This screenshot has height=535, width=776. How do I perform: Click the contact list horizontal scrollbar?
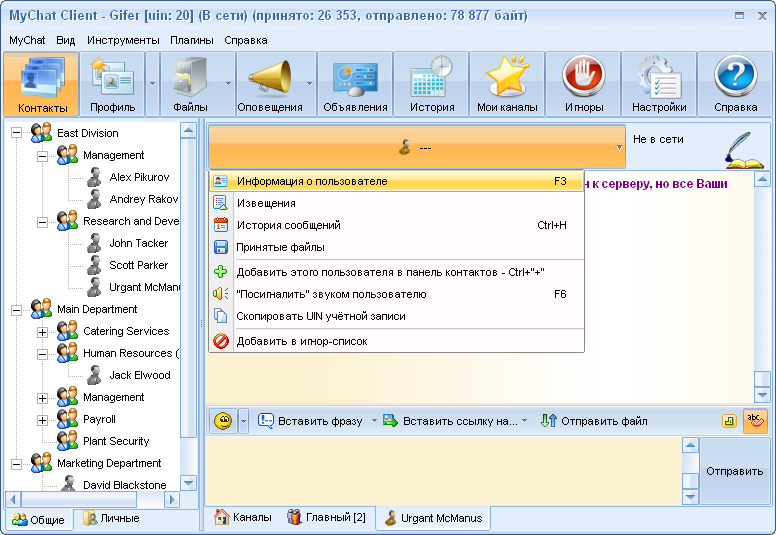pos(94,499)
